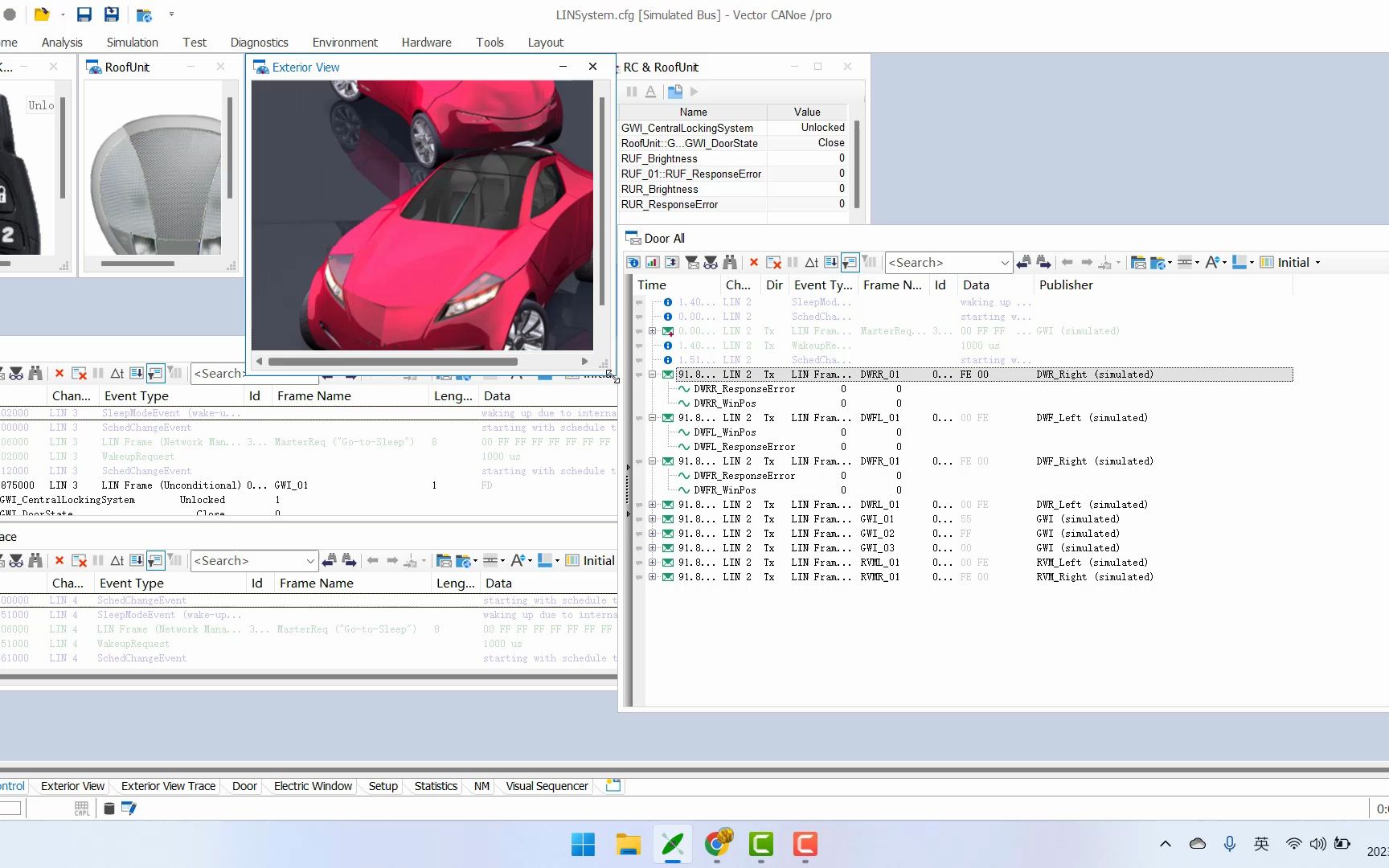Click the Exterior View horizontal scrollbar

coord(393,362)
